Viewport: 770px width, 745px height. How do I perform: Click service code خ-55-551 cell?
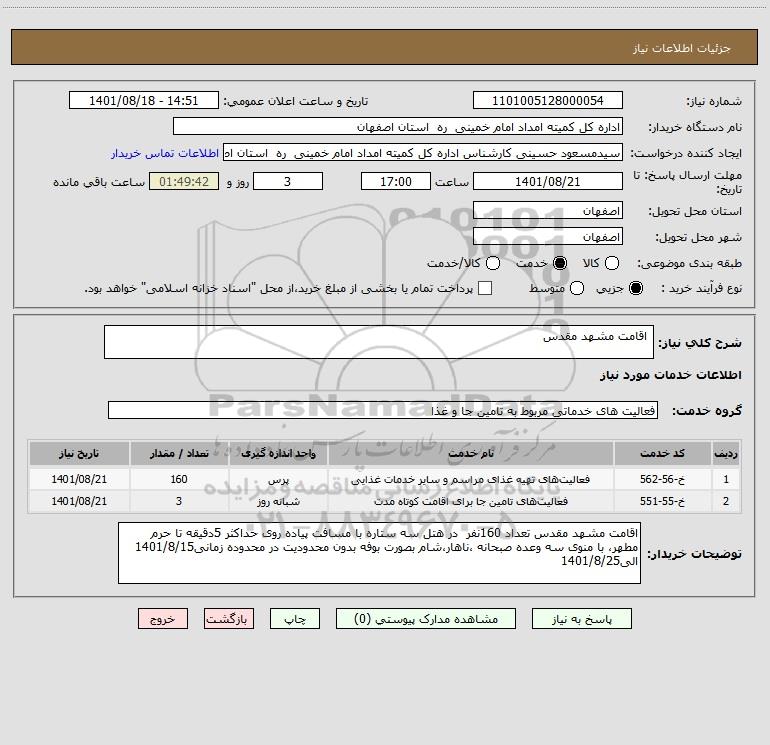[x=662, y=501]
